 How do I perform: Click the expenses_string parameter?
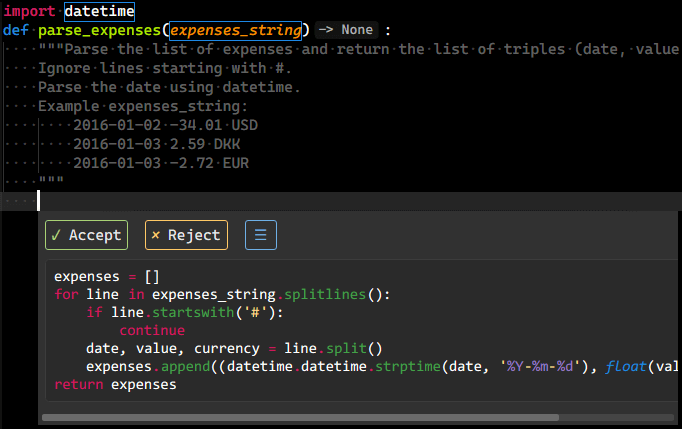235,30
